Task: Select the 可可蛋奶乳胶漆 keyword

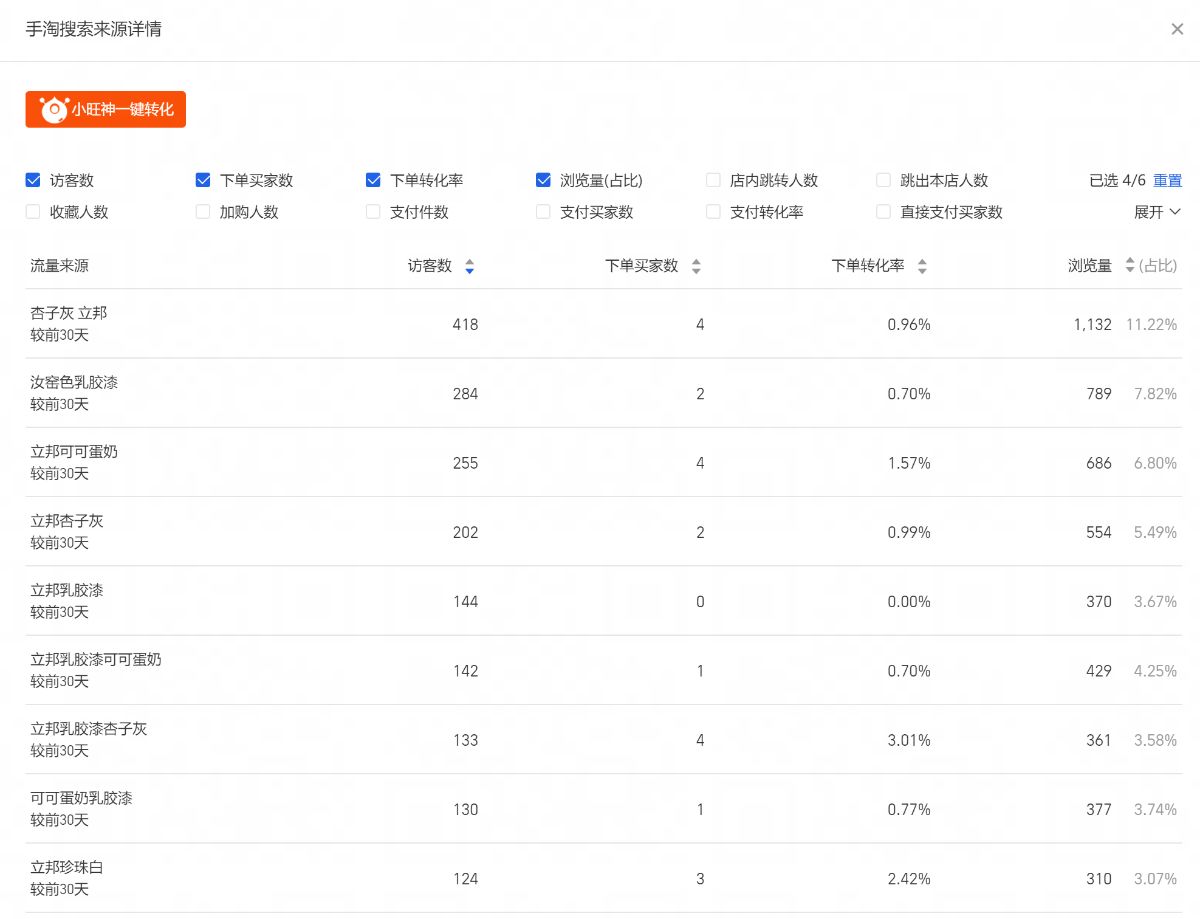Action: 81,798
